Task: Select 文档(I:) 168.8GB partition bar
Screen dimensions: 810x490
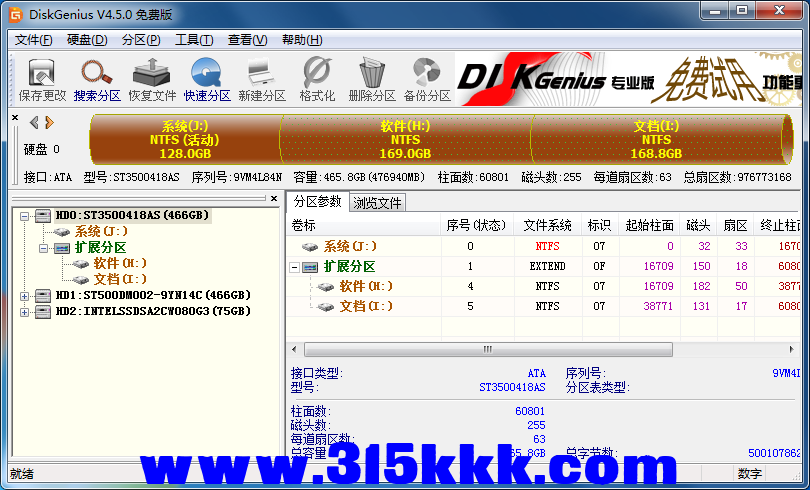Action: pyautogui.click(x=656, y=139)
